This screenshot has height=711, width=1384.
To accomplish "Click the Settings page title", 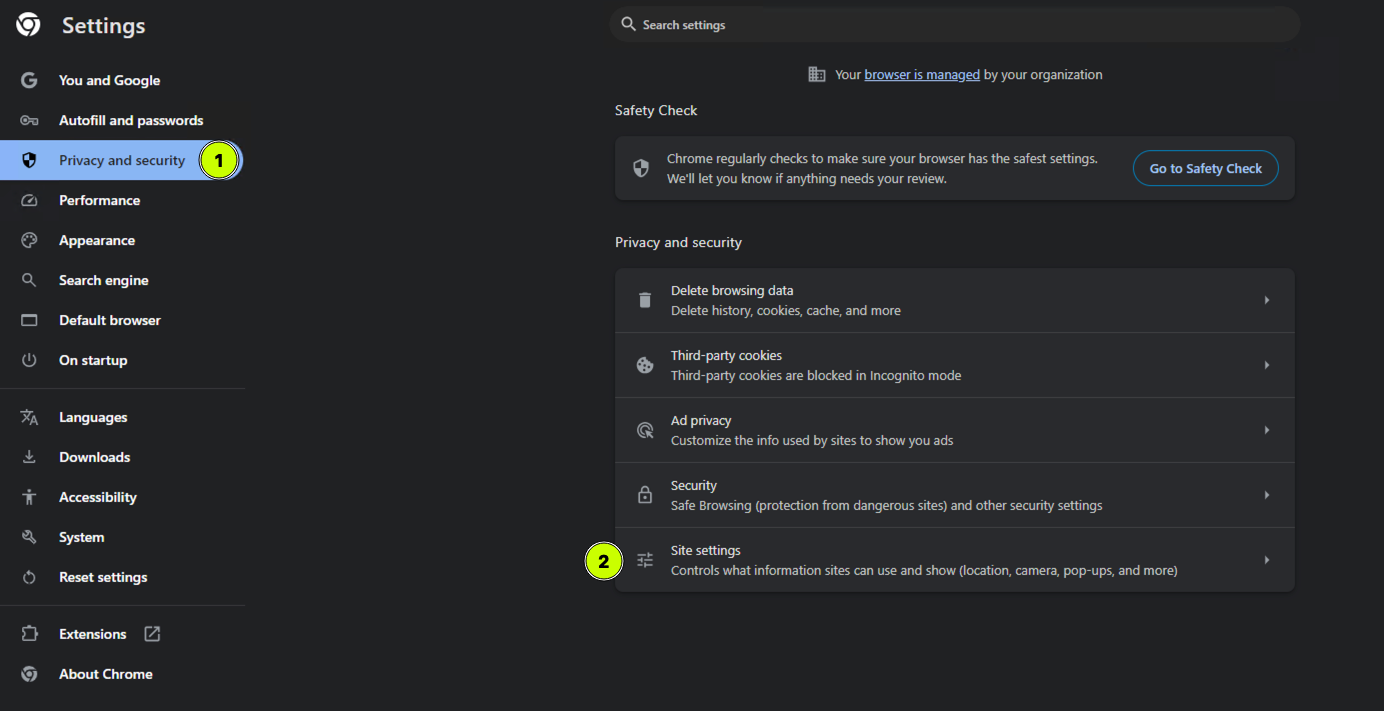I will click(104, 26).
